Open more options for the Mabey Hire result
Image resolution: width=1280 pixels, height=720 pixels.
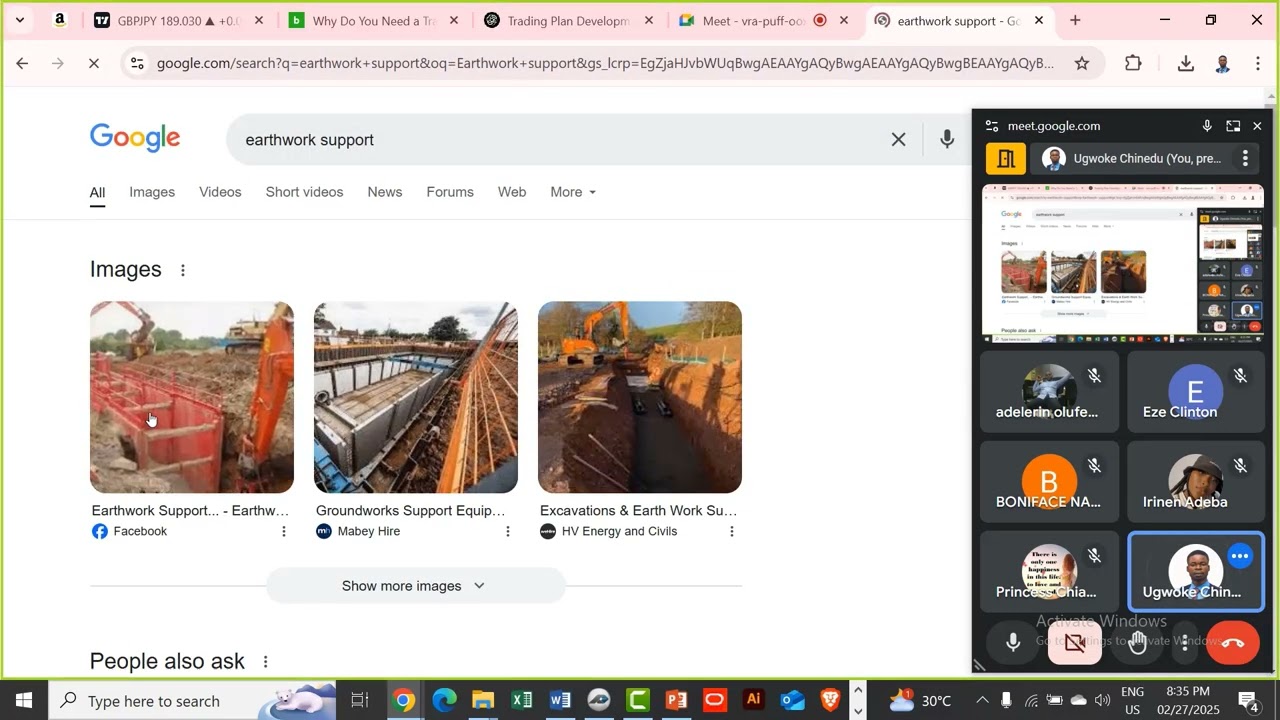(x=507, y=532)
